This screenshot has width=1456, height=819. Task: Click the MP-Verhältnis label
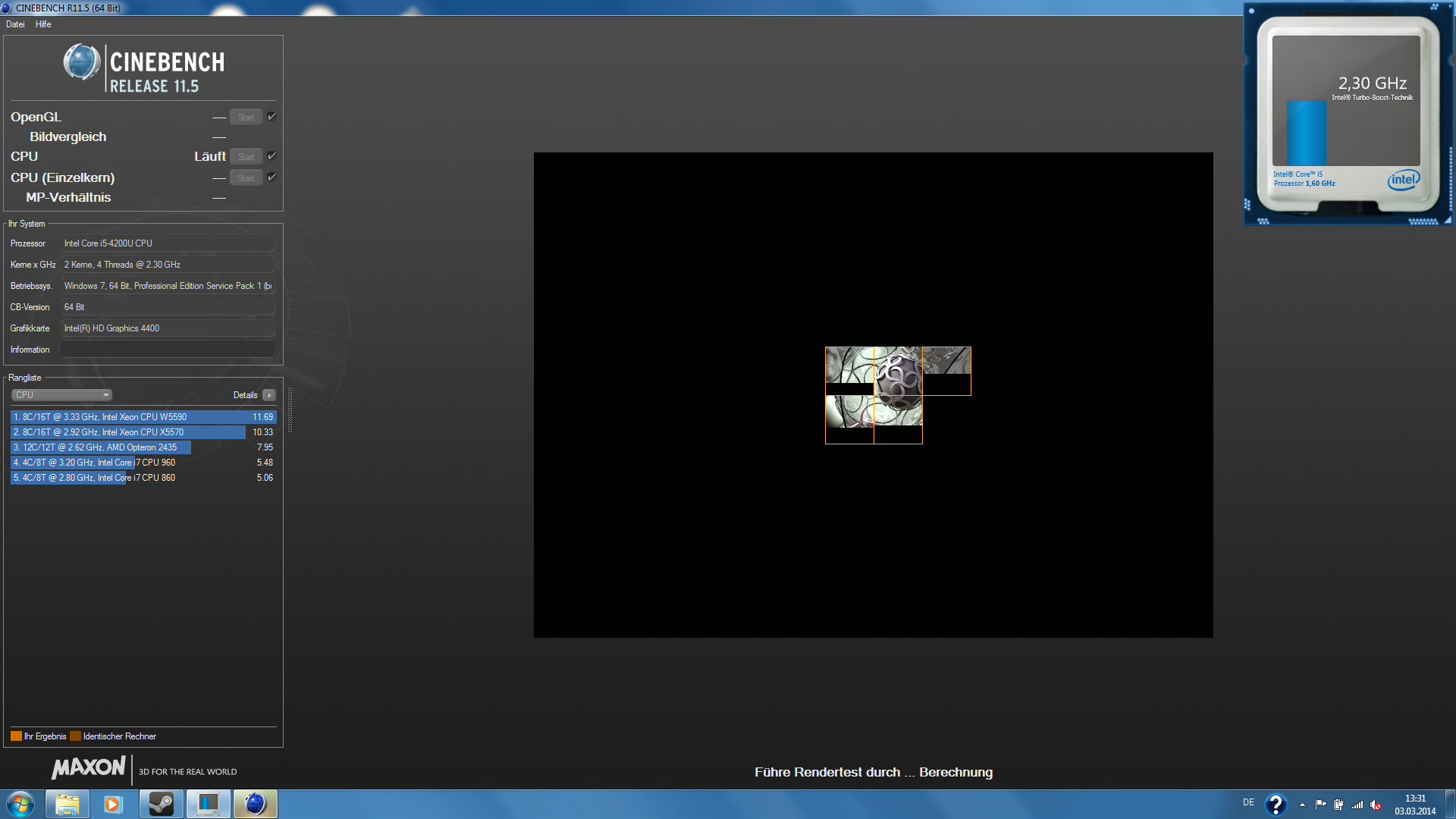(68, 197)
